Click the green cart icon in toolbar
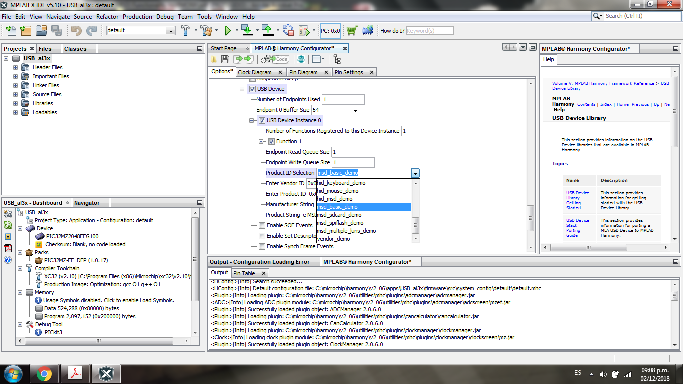This screenshot has width=684, height=385. tap(352, 31)
